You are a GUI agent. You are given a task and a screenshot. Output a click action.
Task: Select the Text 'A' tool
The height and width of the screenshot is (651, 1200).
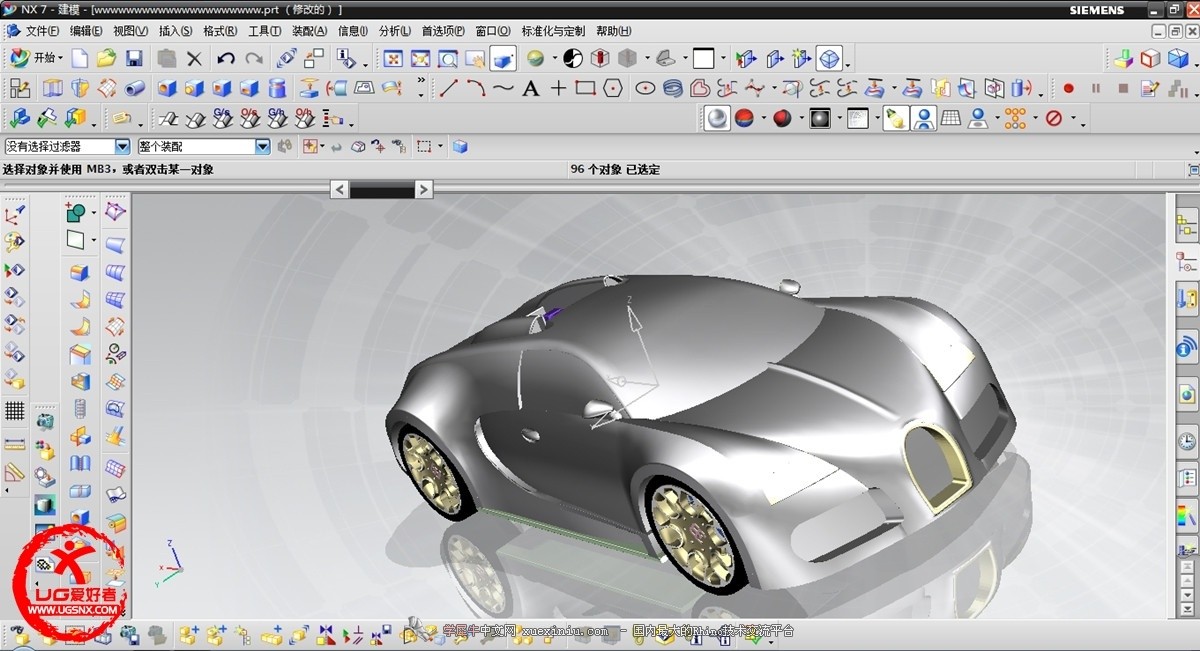point(530,88)
